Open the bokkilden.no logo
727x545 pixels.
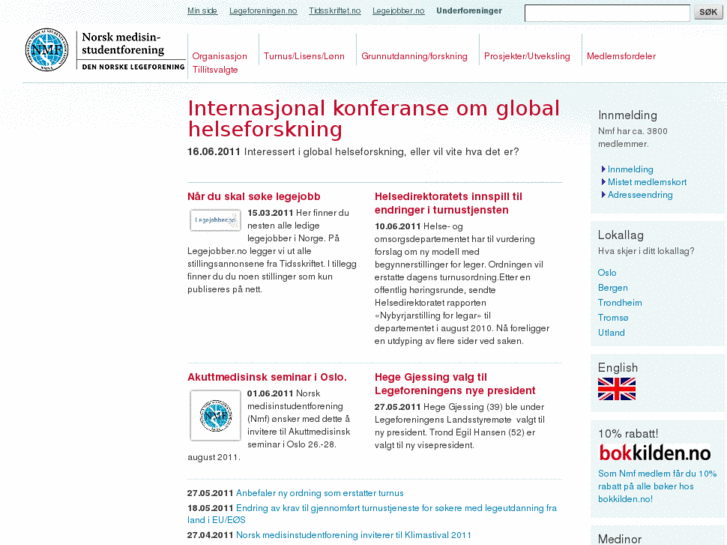tap(655, 453)
